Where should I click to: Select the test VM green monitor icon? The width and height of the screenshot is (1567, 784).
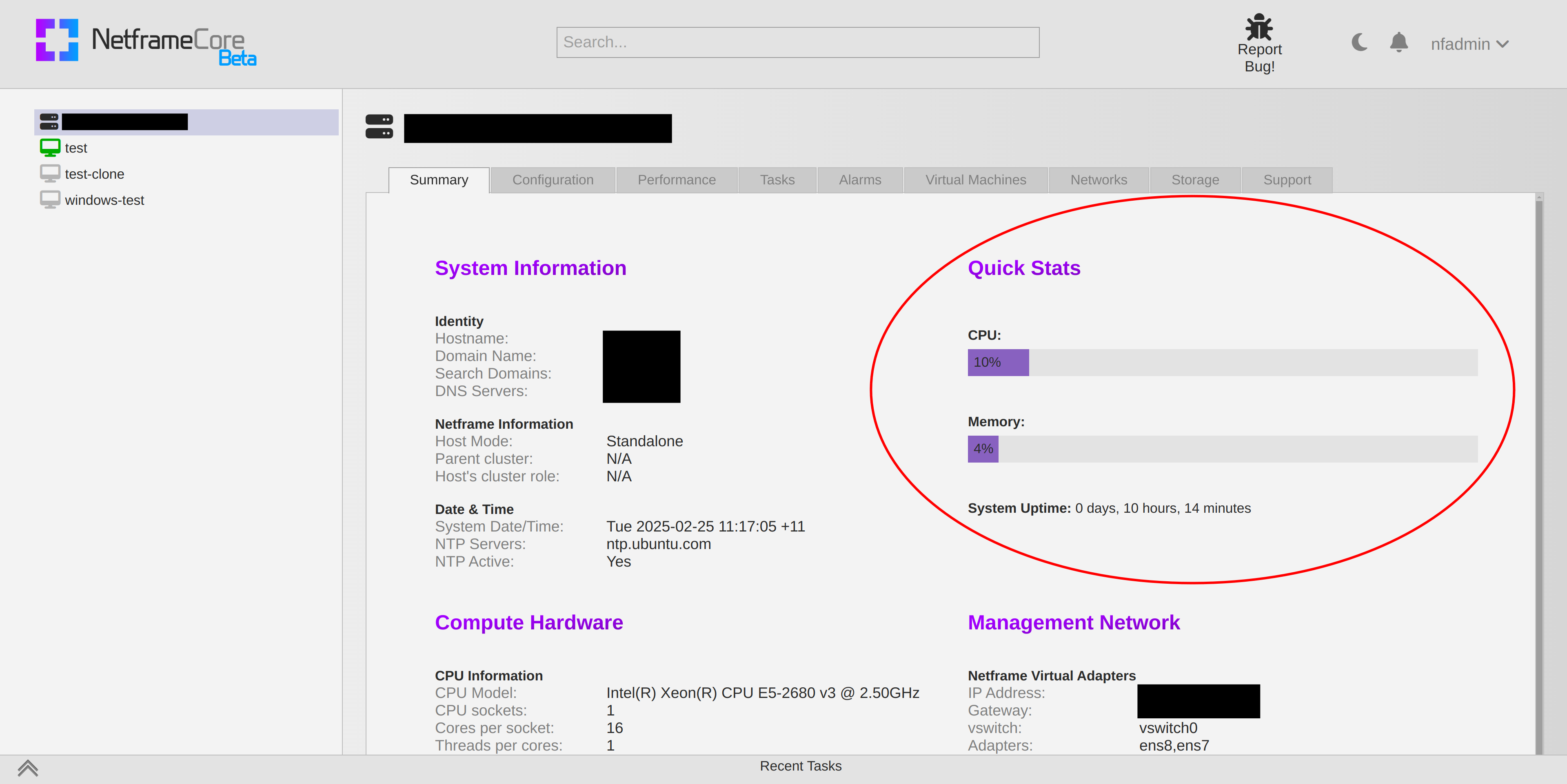[x=50, y=148]
